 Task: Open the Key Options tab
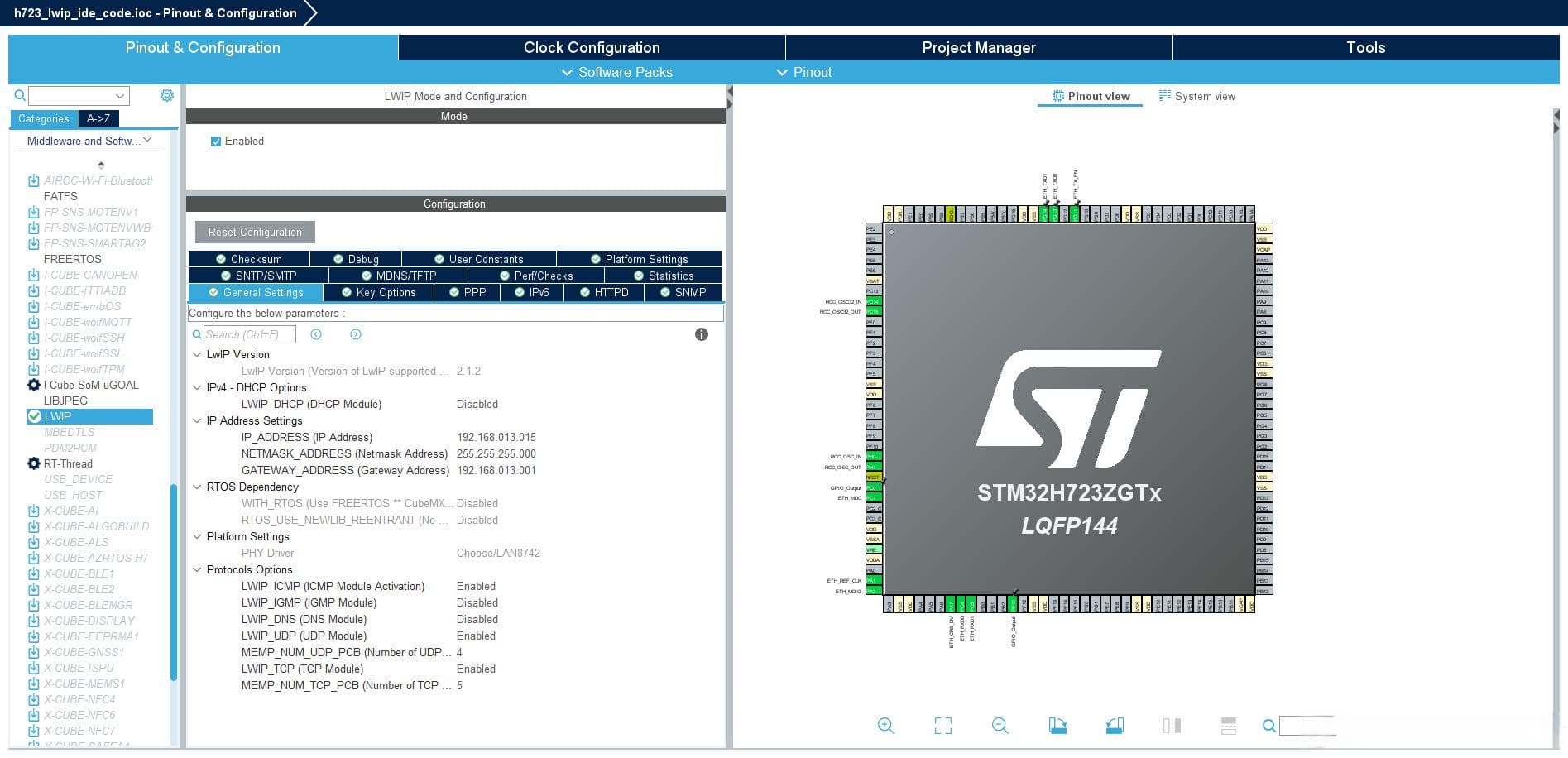tap(379, 292)
